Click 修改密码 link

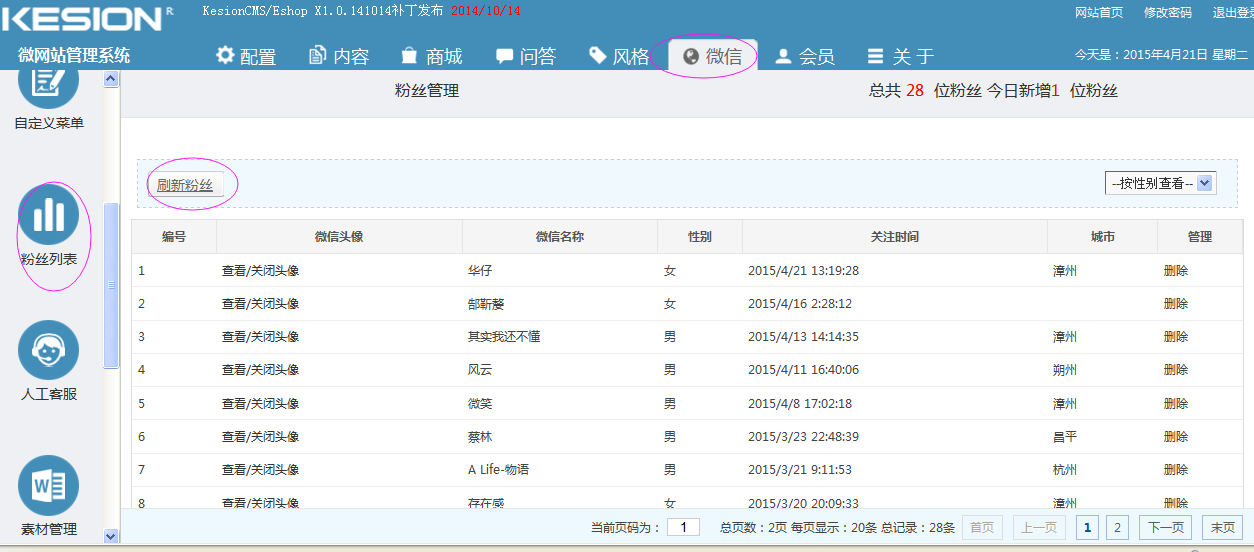(1167, 13)
